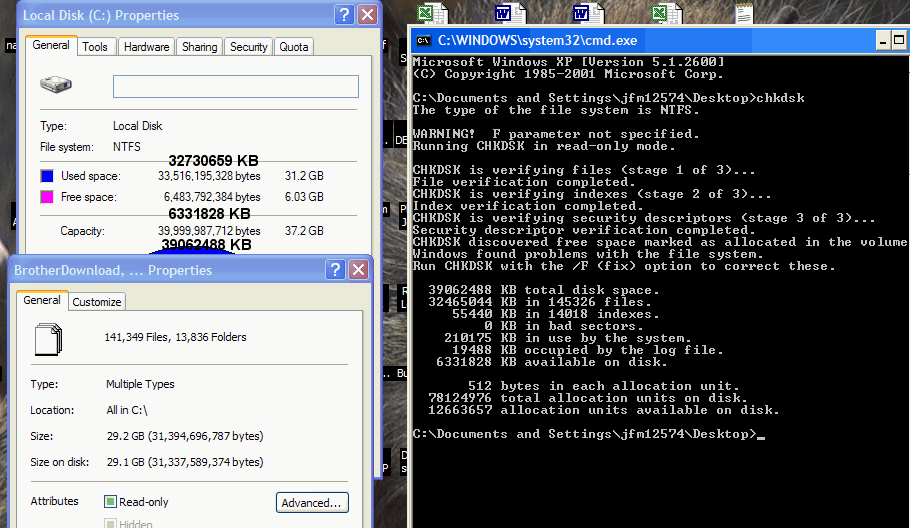
Task: Go to the Sharing tab
Action: click(199, 47)
